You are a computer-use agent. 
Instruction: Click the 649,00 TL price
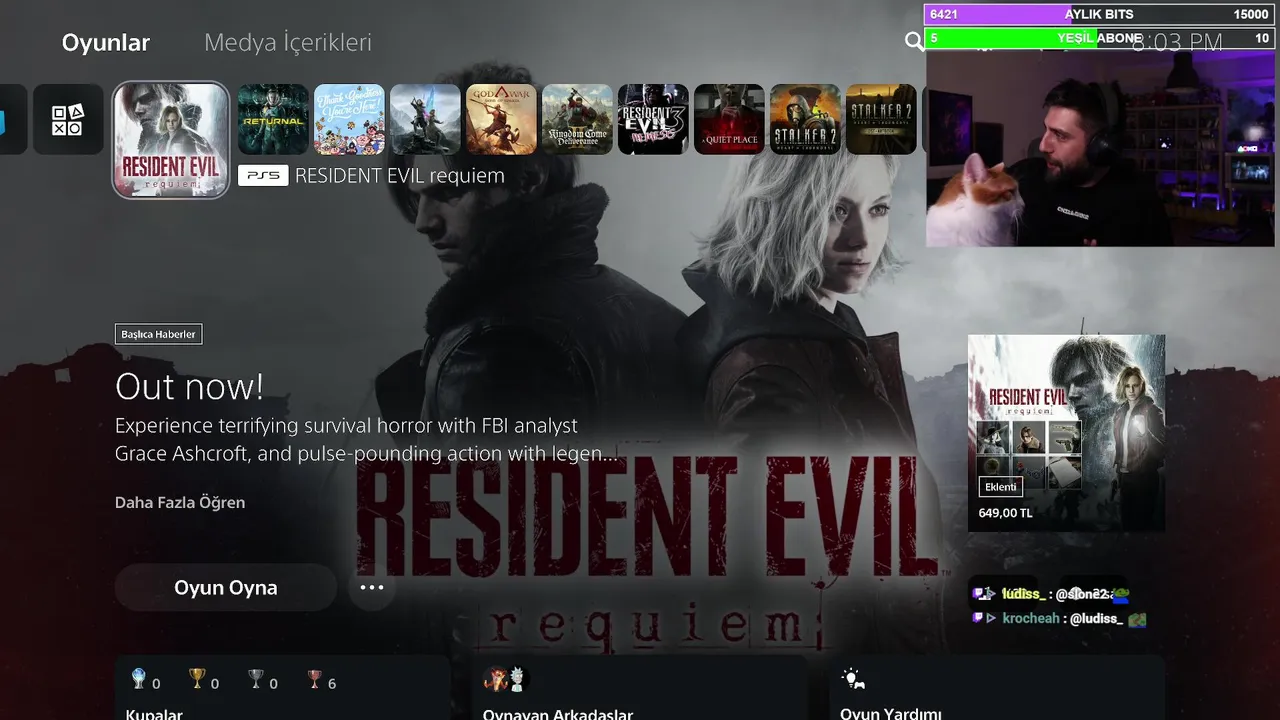tap(1006, 513)
